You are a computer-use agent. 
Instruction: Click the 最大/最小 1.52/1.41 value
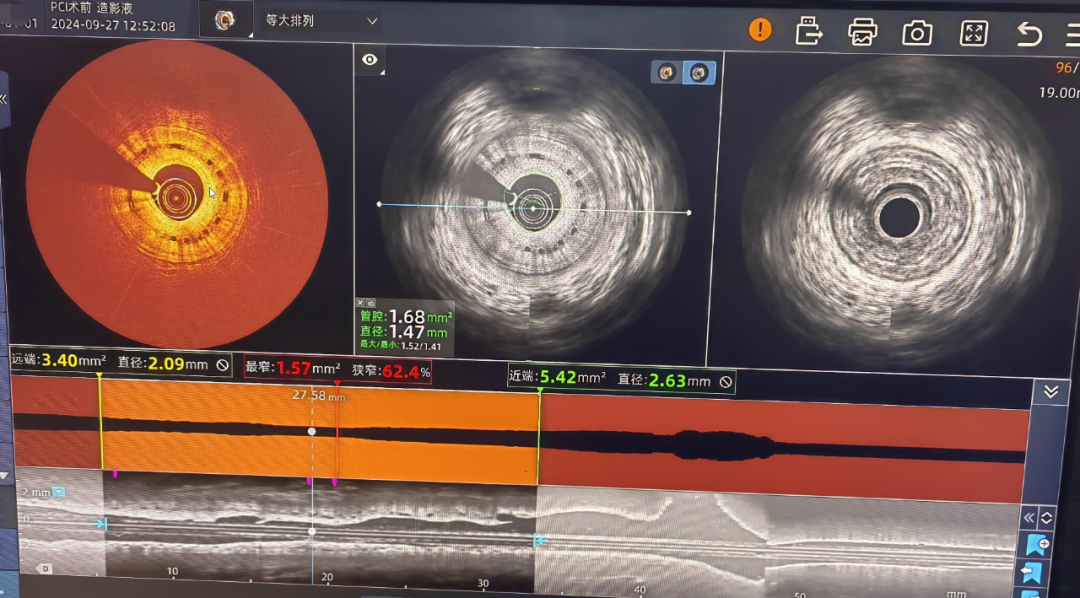(400, 346)
